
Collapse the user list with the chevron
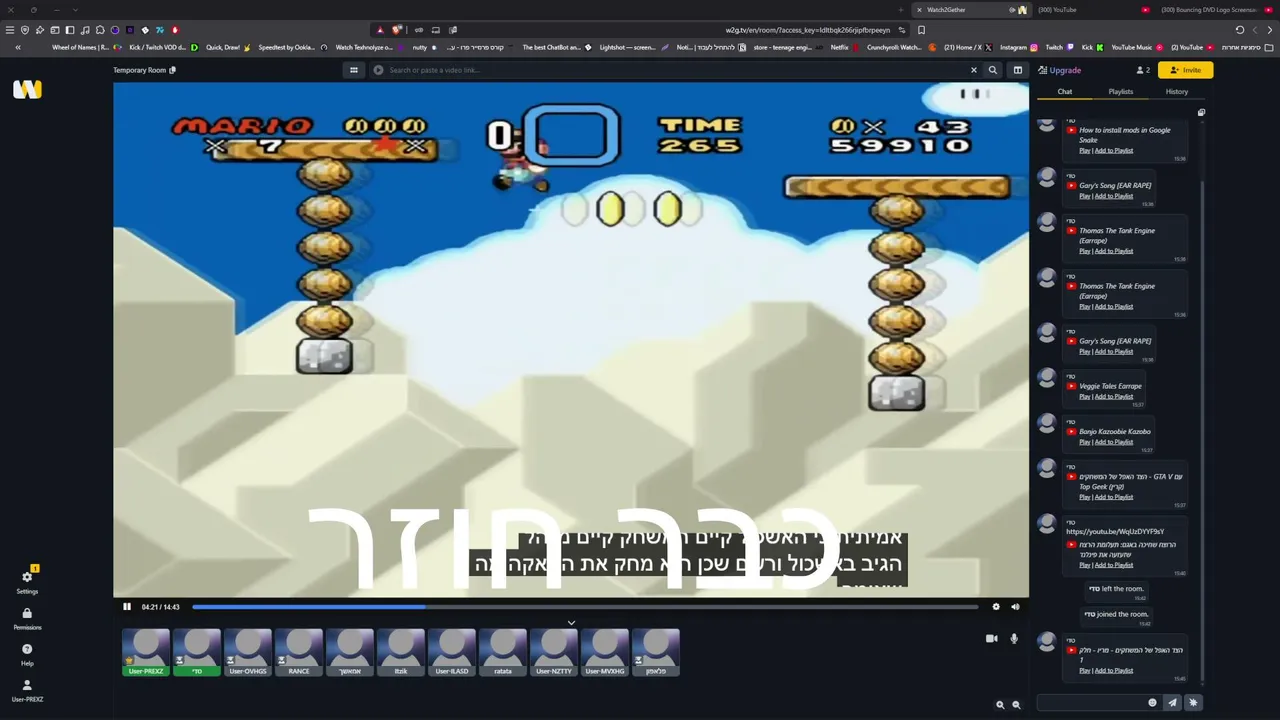[571, 623]
